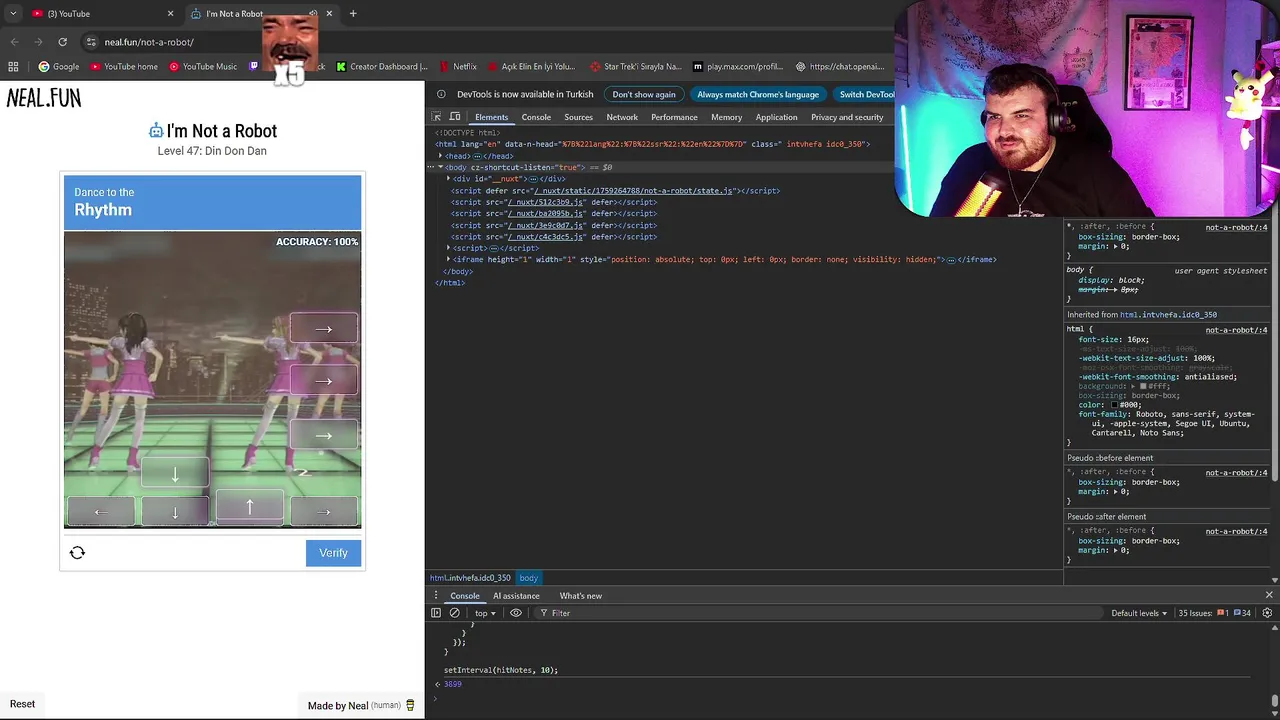Switch to the Elements panel tab

[491, 117]
